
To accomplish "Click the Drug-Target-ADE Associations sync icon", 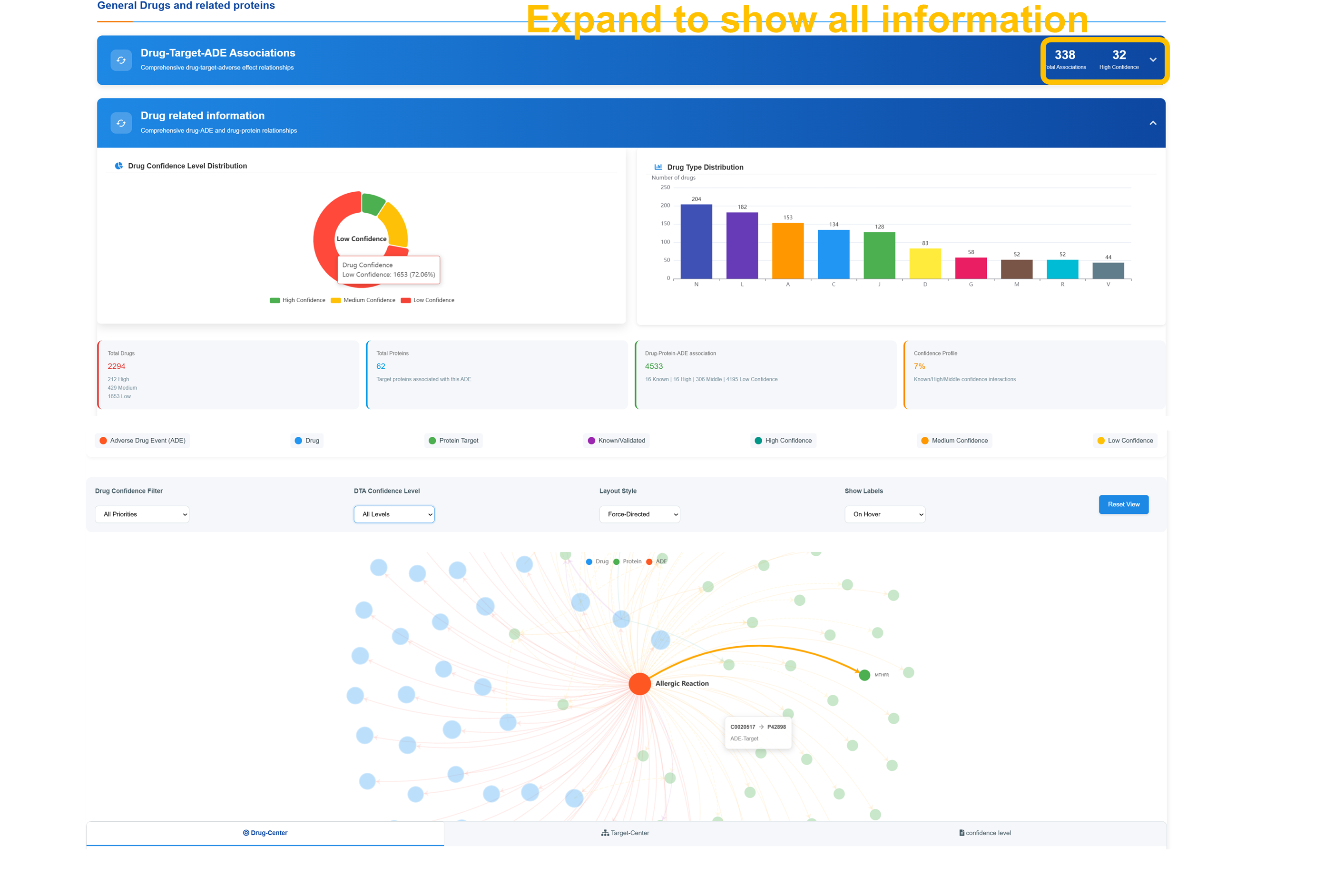I will [121, 60].
